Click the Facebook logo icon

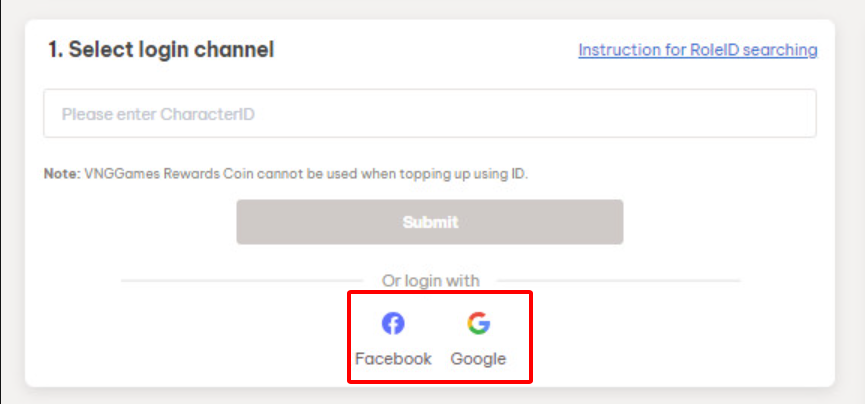click(393, 324)
